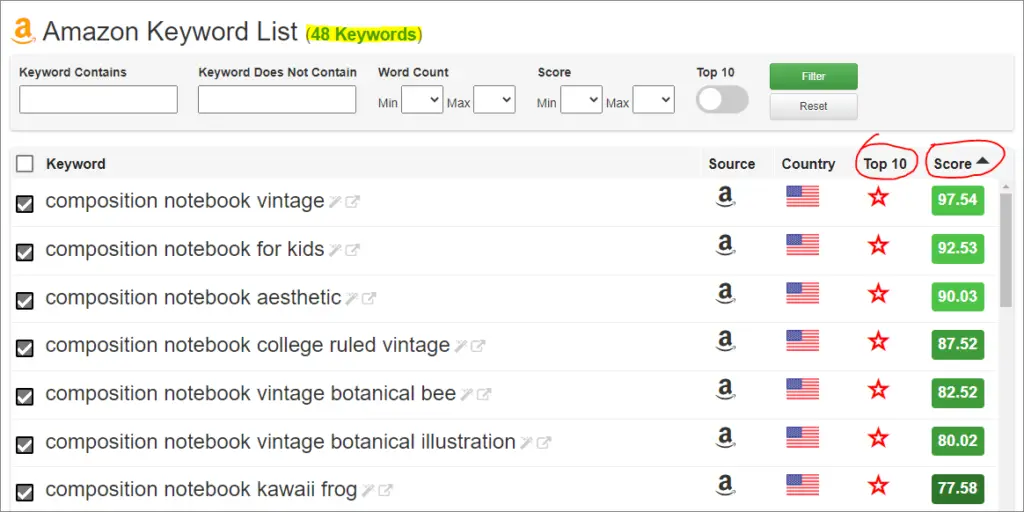Viewport: 1024px width, 512px height.
Task: Click wand icon beside "composition notebook aesthetic"
Action: coord(352,298)
